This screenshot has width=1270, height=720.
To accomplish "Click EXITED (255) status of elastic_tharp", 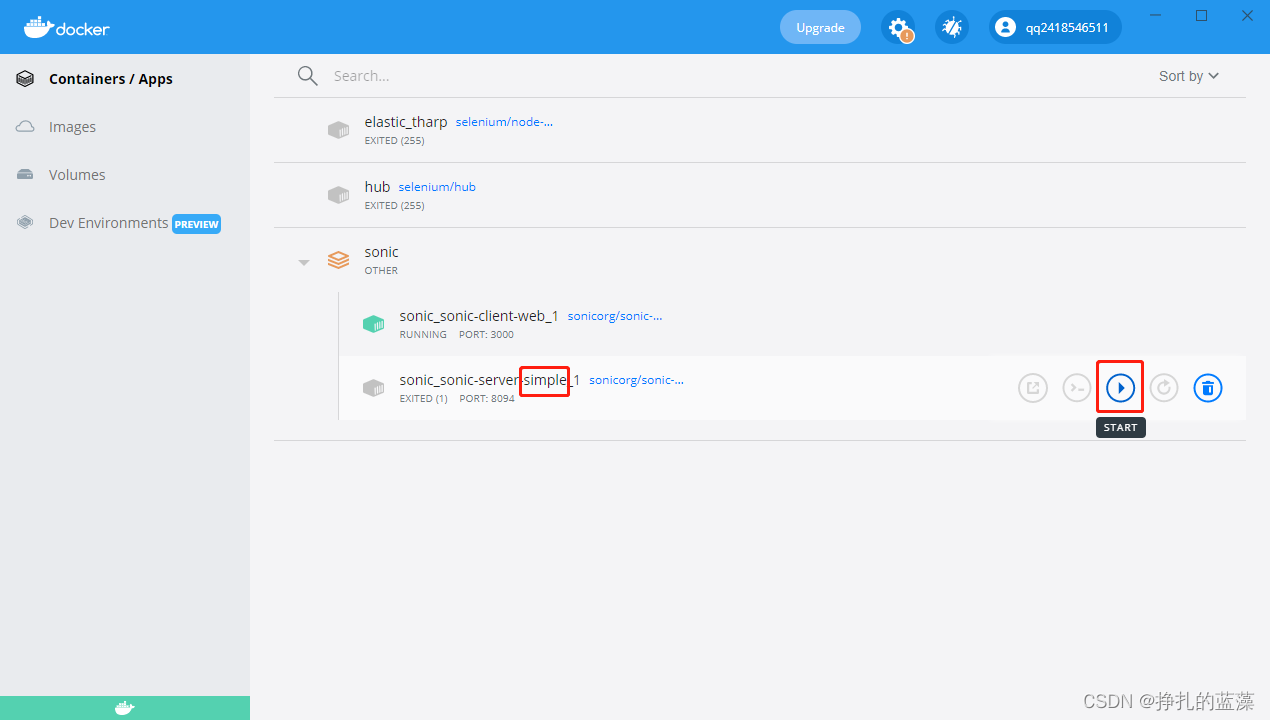I will pos(394,141).
